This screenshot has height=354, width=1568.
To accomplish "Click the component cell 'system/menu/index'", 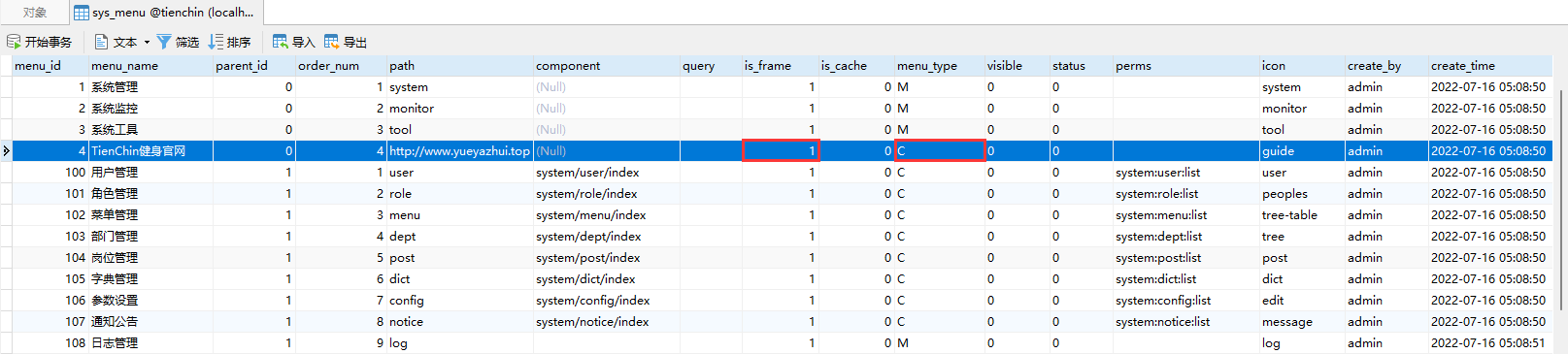I will click(607, 215).
